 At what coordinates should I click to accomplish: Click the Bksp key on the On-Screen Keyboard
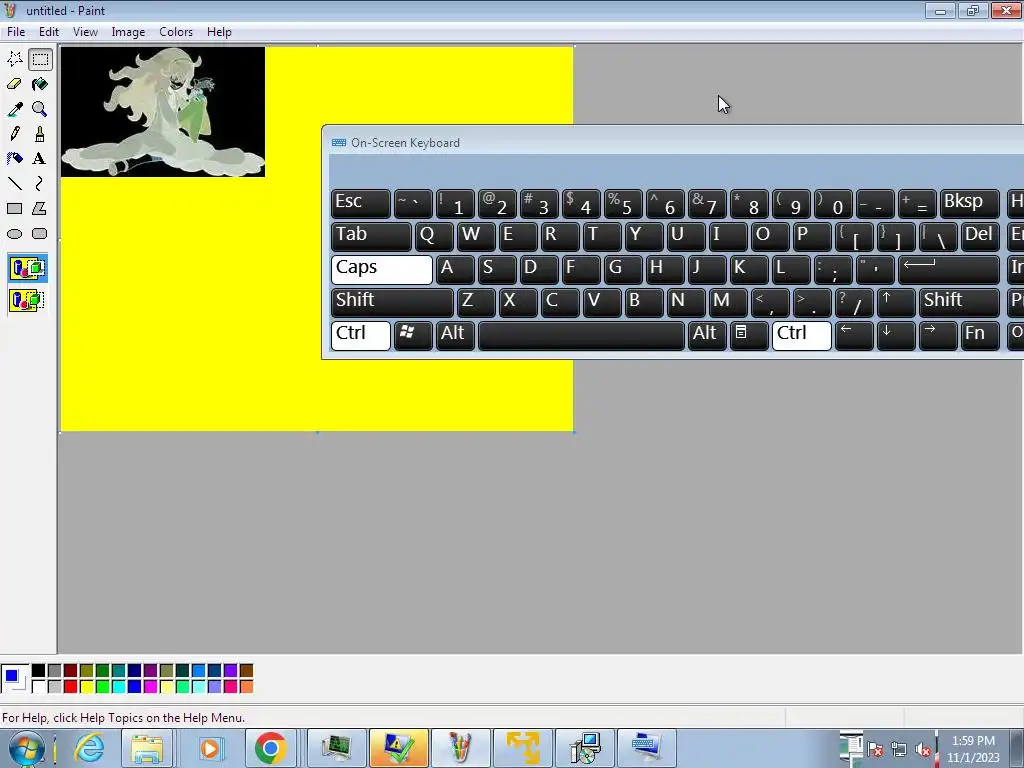tap(969, 204)
